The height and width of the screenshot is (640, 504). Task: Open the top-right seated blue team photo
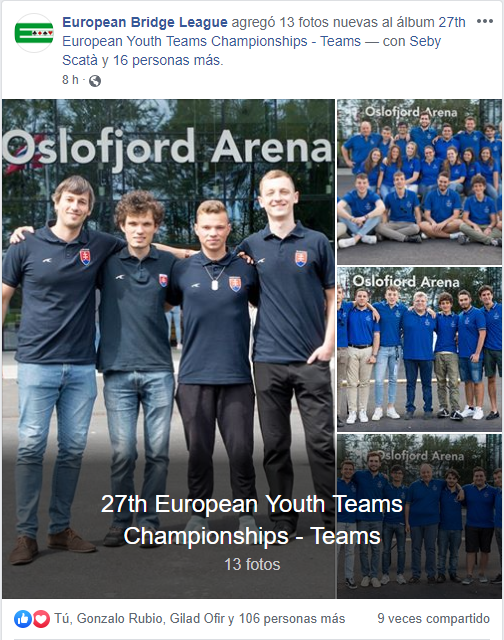pyautogui.click(x=420, y=182)
